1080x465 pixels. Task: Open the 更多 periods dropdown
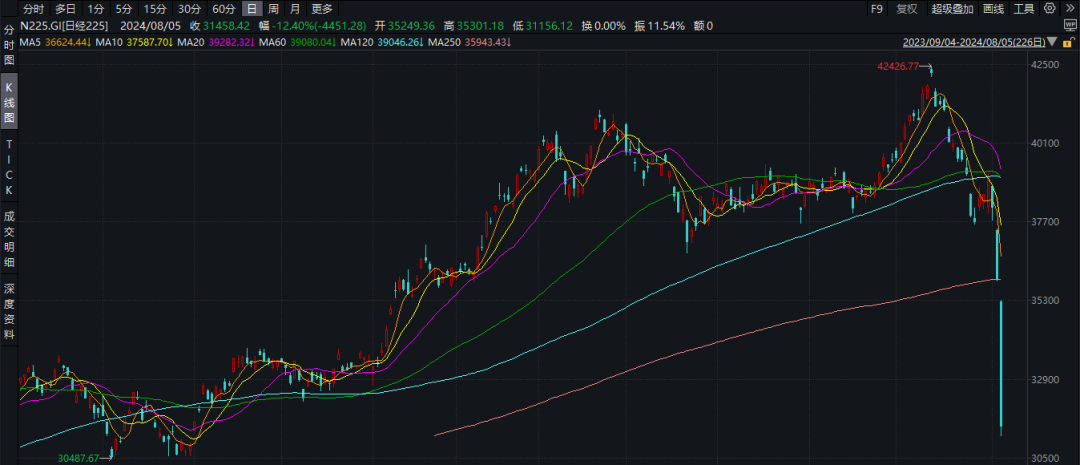[x=320, y=9]
